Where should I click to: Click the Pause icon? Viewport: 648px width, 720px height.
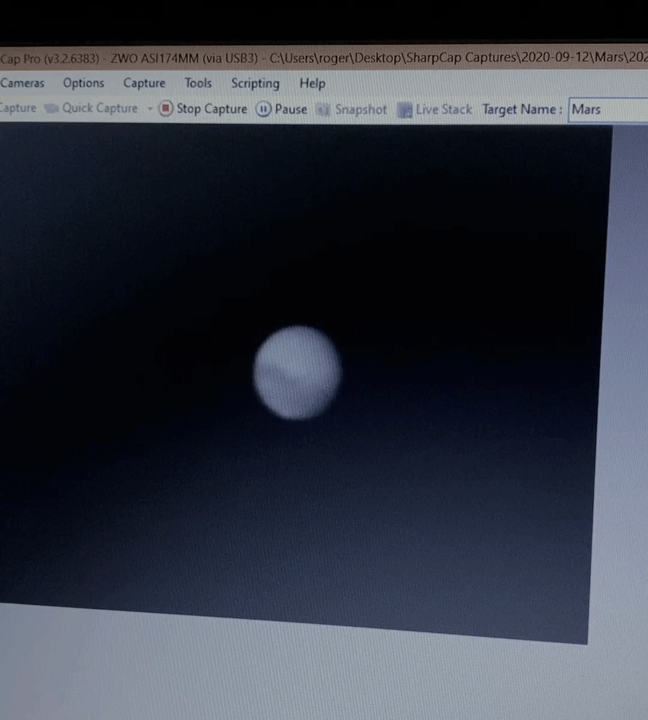point(263,109)
